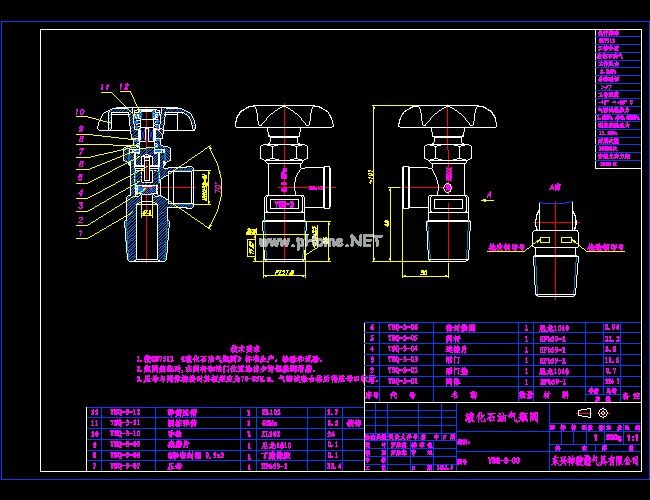Click the A向 view label
Viewport: 650px width, 500px height.
pos(555,188)
